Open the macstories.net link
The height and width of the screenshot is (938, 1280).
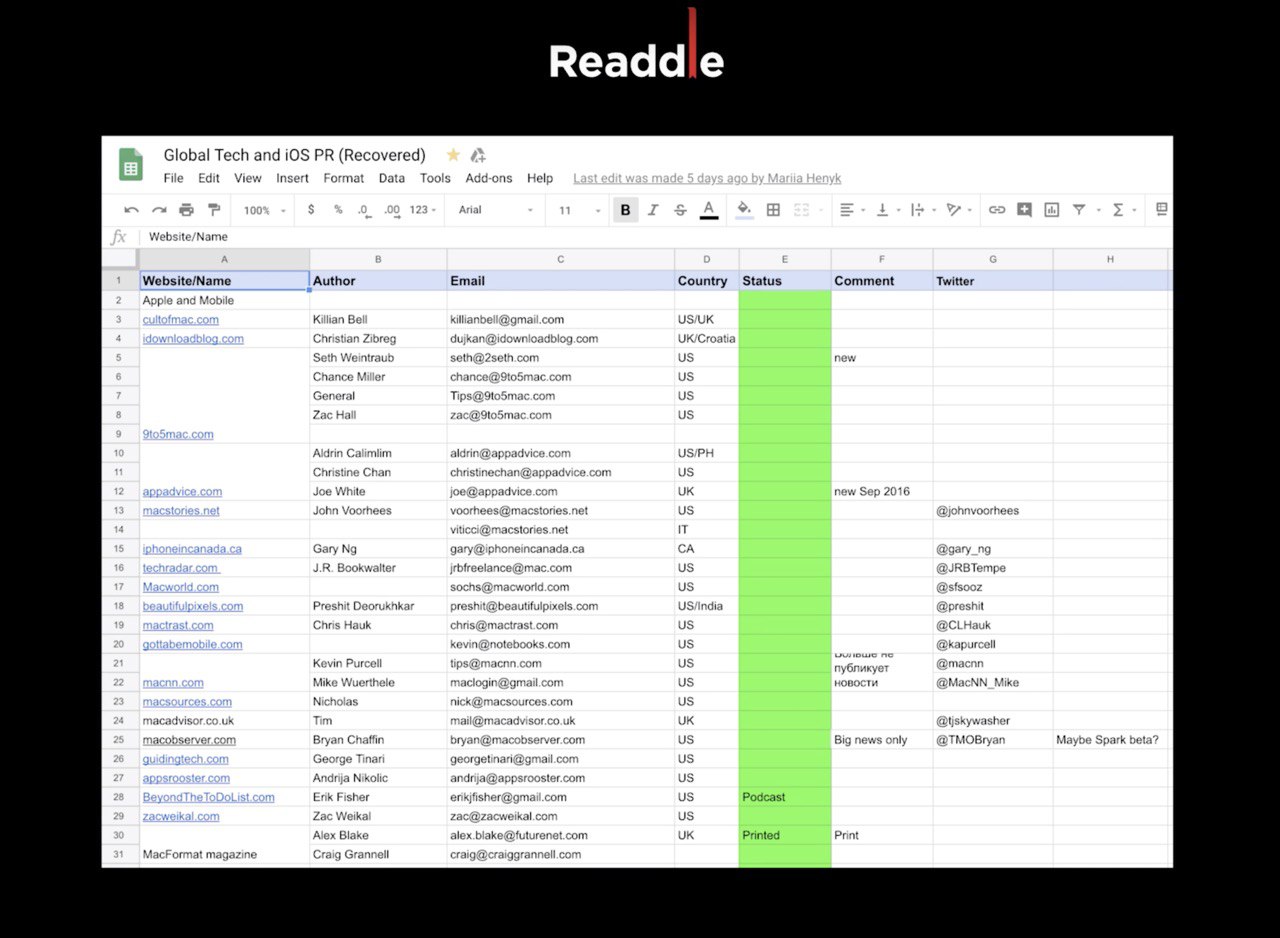(x=181, y=511)
